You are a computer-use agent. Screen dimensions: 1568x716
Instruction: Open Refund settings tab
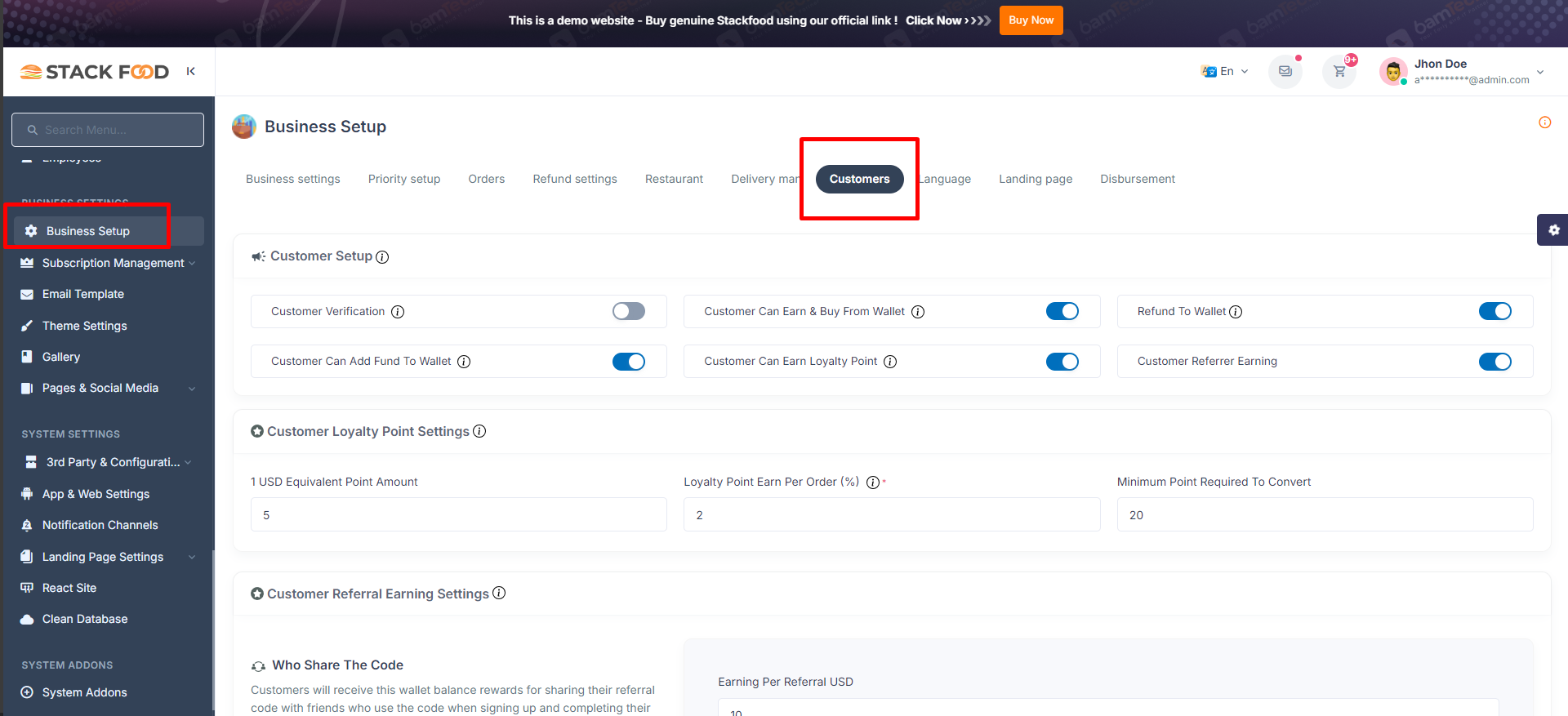(x=575, y=179)
